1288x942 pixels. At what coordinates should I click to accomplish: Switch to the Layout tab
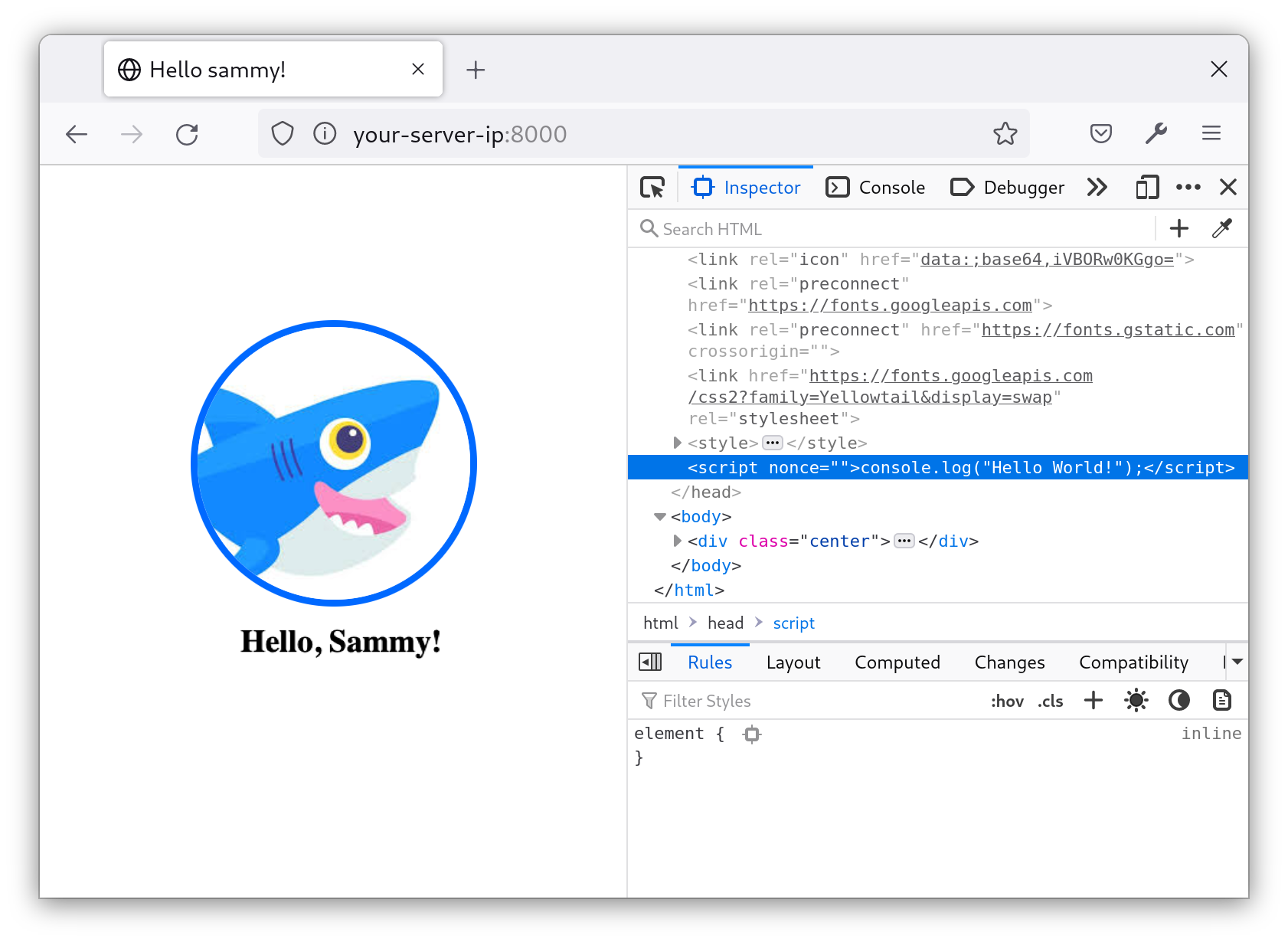[793, 662]
